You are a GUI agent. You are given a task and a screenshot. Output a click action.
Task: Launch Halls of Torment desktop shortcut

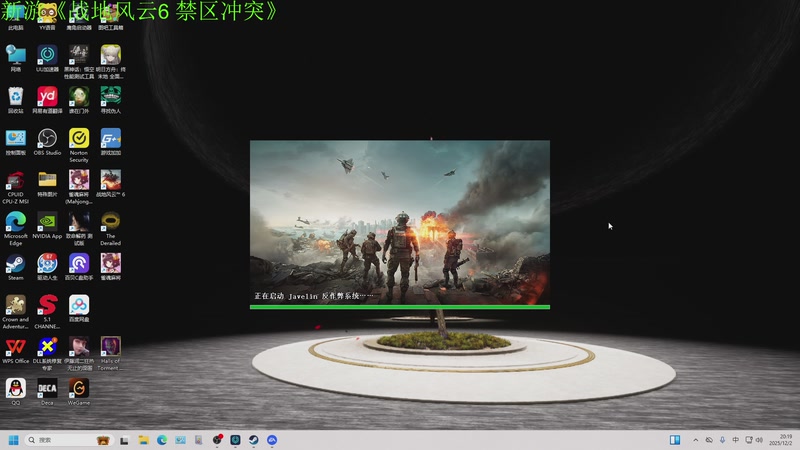click(x=110, y=354)
